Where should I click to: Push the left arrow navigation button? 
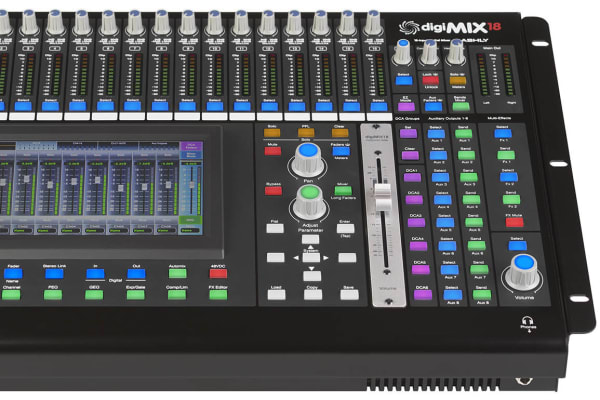[x=276, y=257]
